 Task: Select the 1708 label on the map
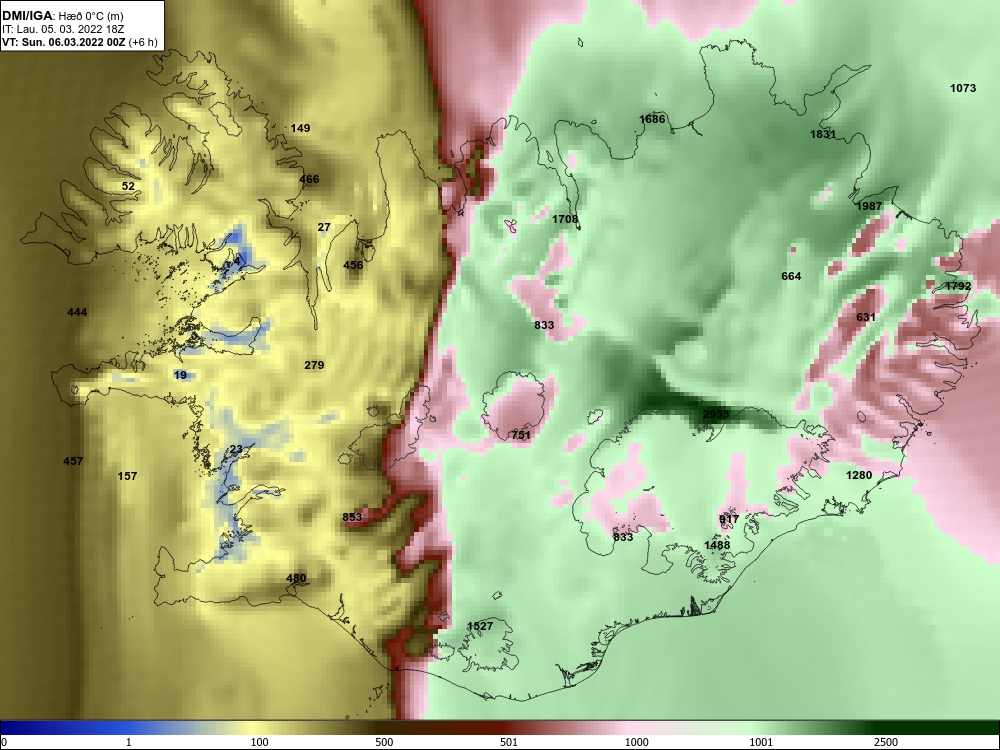(565, 219)
